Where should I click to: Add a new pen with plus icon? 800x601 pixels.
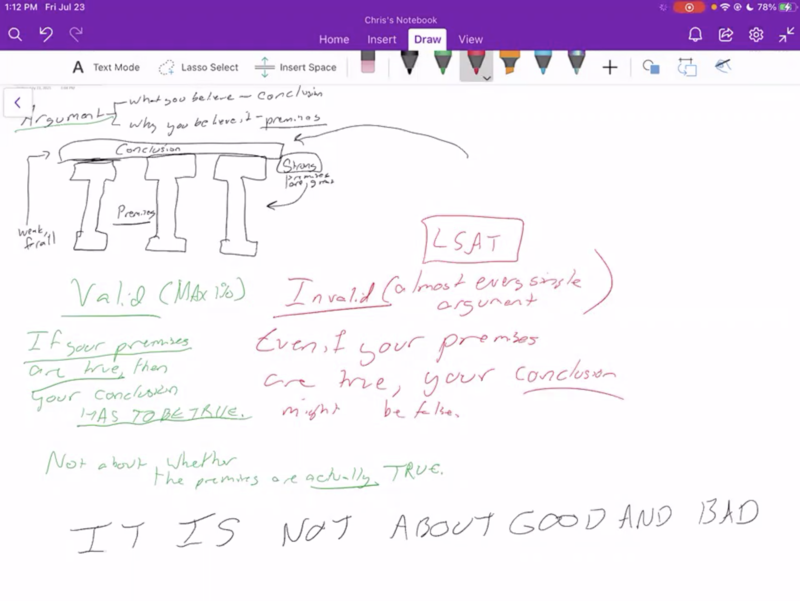[x=610, y=67]
